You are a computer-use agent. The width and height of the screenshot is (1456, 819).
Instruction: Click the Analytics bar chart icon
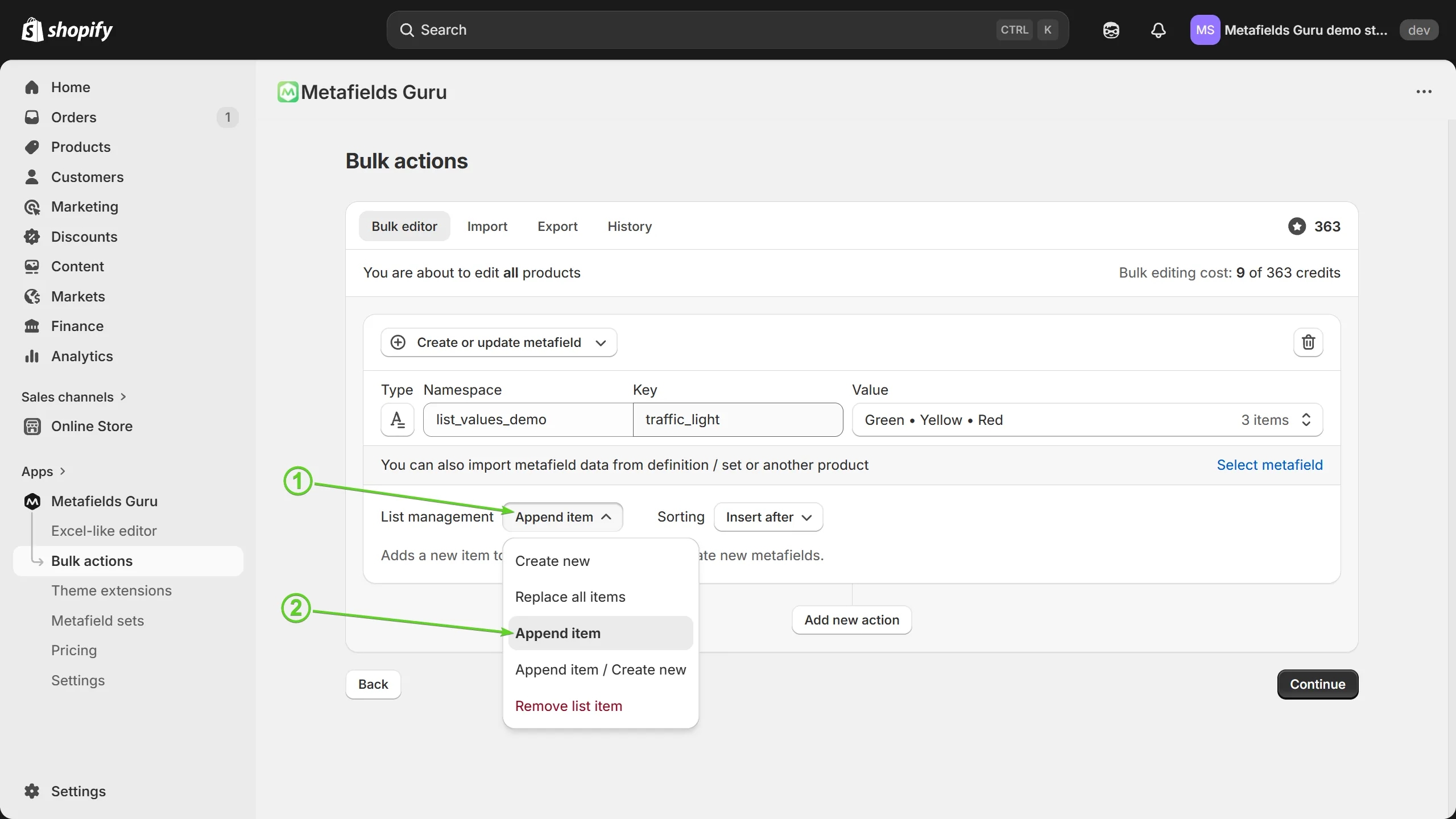coord(32,356)
